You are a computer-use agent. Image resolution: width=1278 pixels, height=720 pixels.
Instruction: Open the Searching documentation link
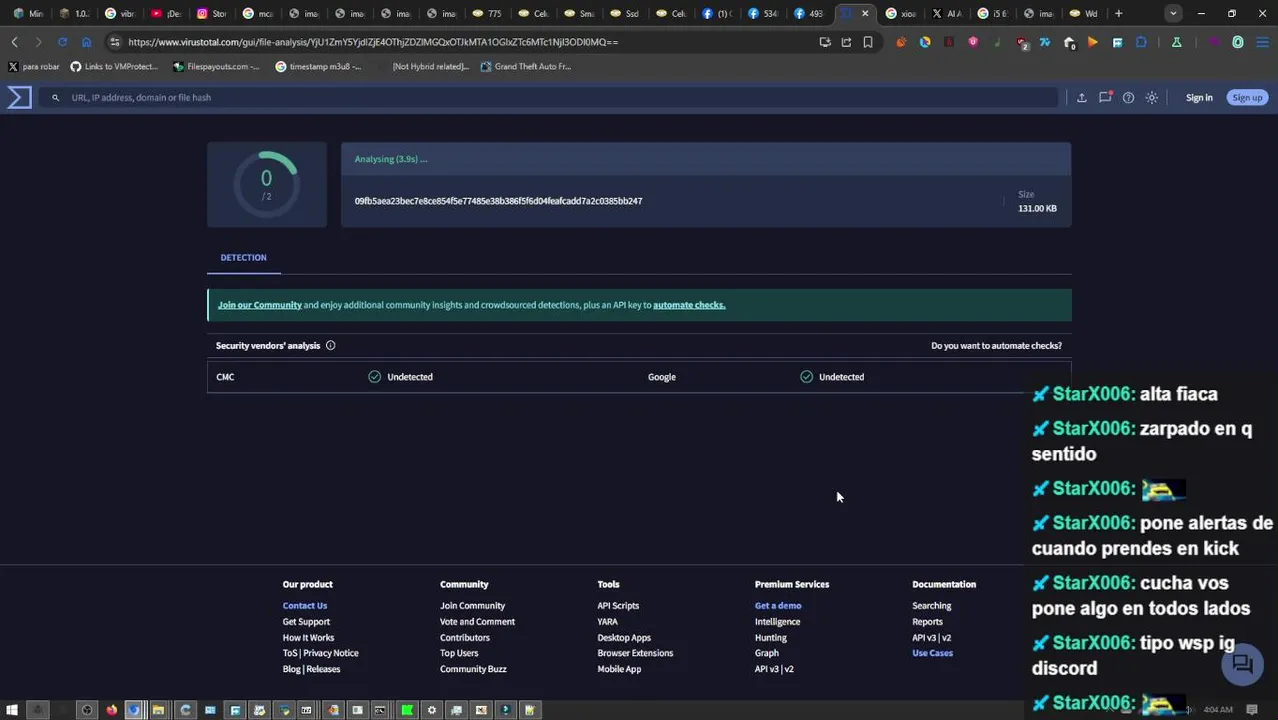pos(931,606)
